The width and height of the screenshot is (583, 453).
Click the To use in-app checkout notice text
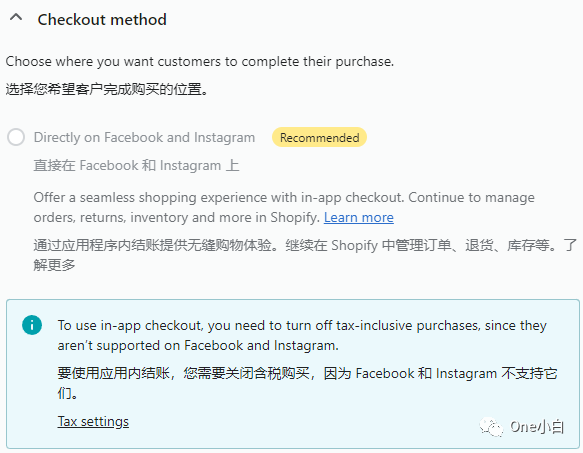click(x=302, y=335)
